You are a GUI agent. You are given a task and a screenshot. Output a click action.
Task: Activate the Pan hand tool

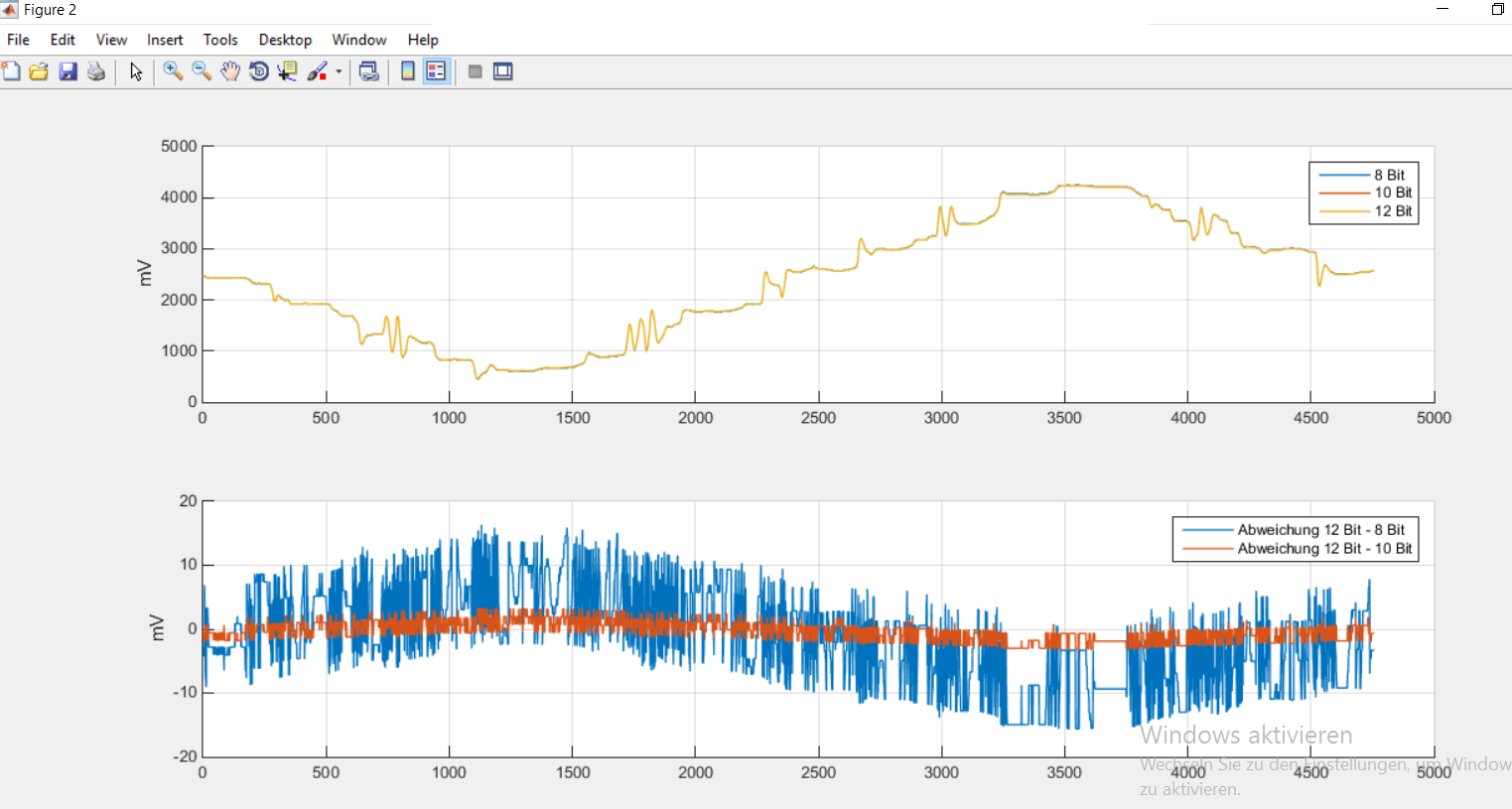point(230,71)
